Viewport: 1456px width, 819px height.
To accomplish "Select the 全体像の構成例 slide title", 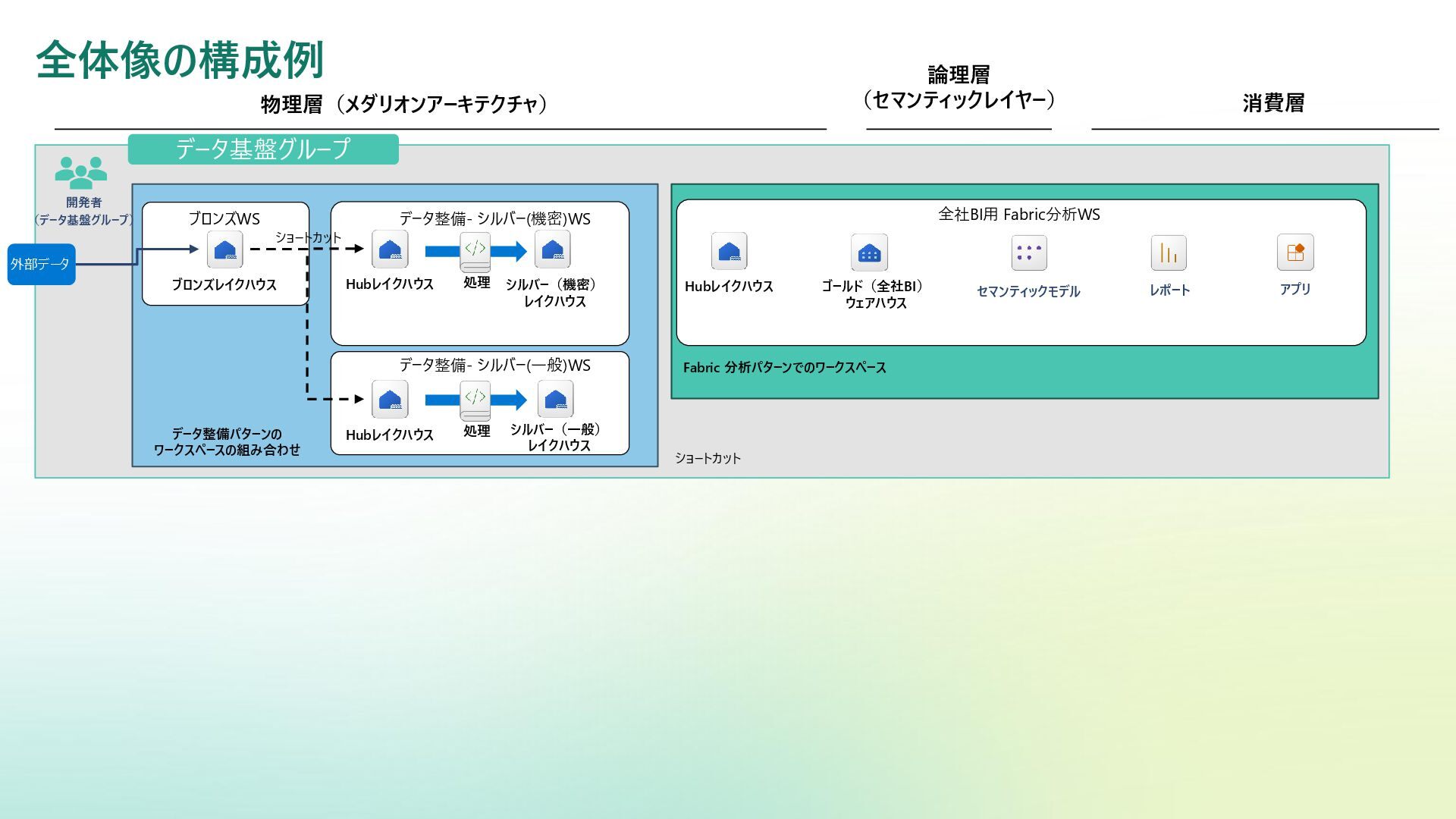I will 180,61.
